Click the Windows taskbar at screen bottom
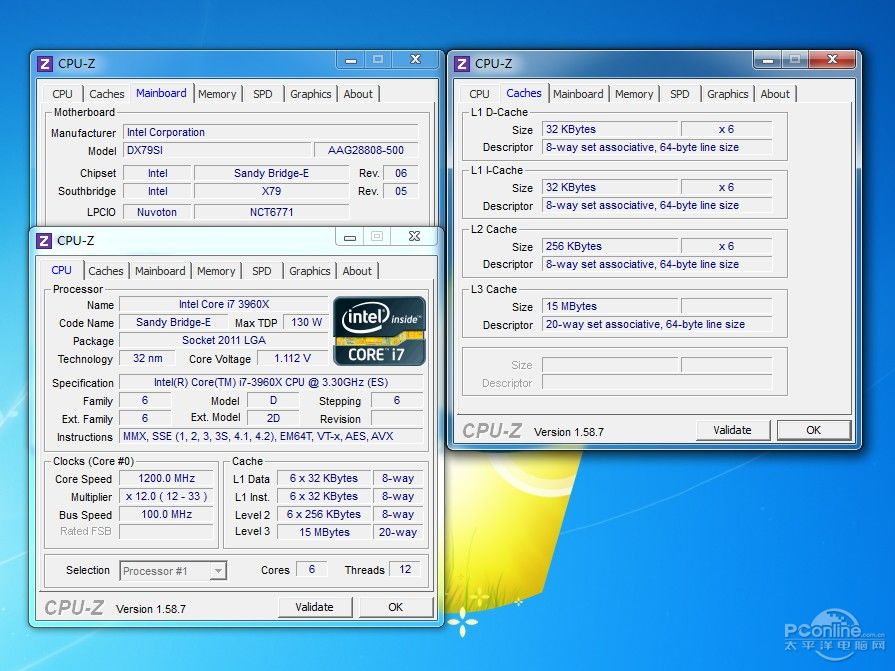The image size is (895, 671). (447, 664)
